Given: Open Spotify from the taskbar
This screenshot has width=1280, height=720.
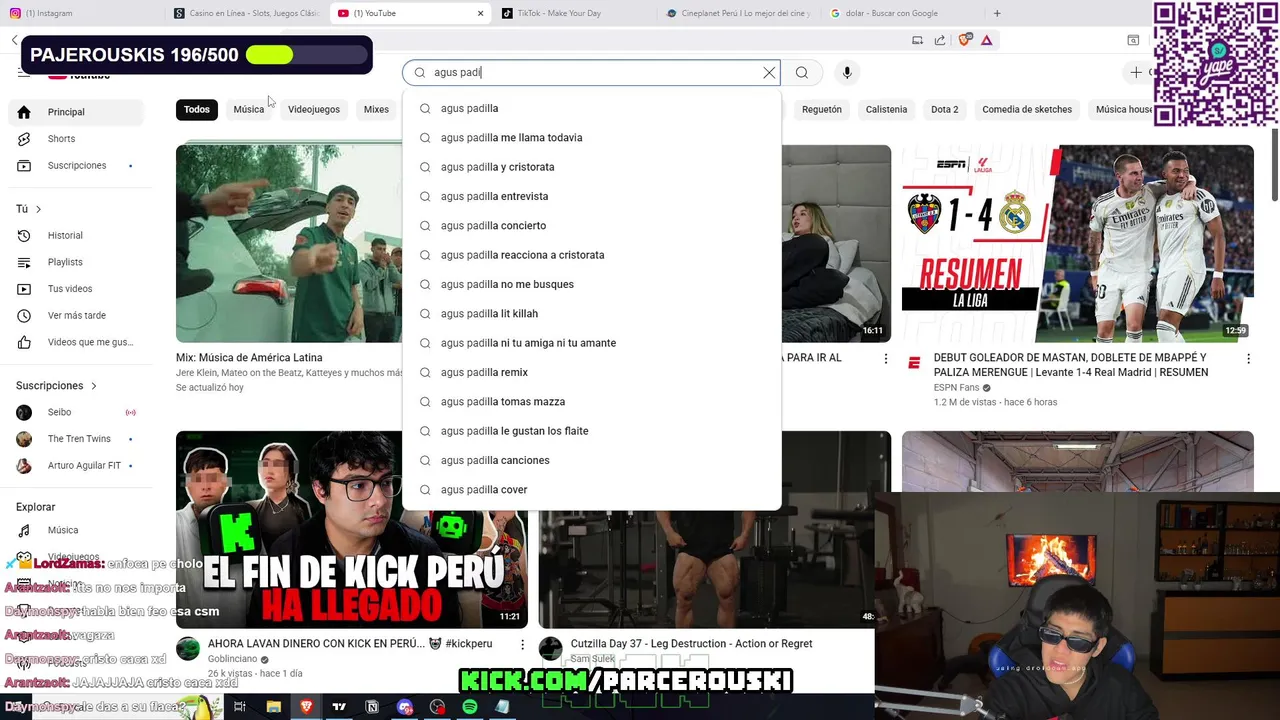Looking at the screenshot, I should coord(470,707).
